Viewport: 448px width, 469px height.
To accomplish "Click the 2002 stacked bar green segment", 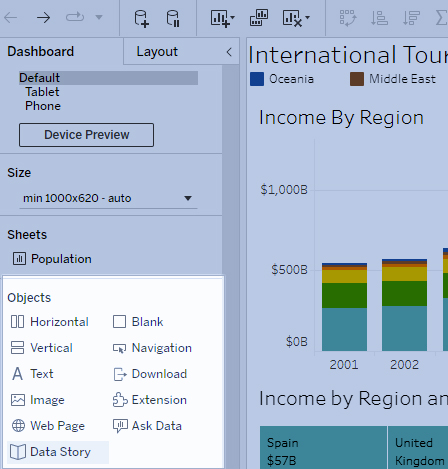I will click(x=404, y=293).
